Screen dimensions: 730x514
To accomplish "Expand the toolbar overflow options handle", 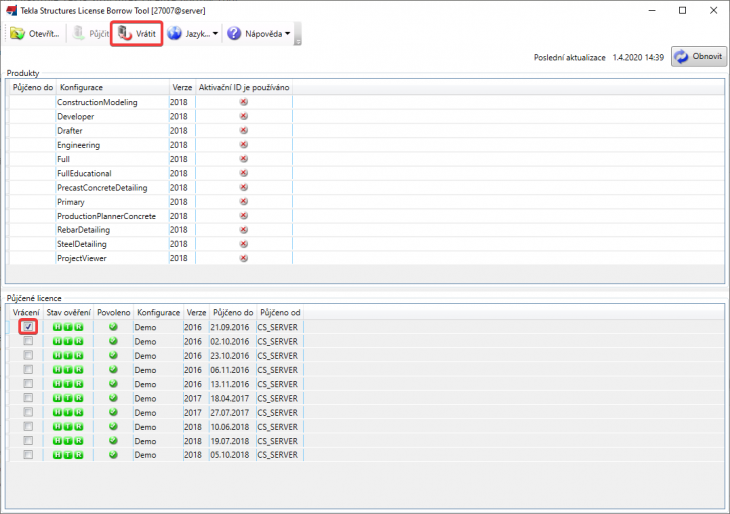I will pyautogui.click(x=297, y=38).
